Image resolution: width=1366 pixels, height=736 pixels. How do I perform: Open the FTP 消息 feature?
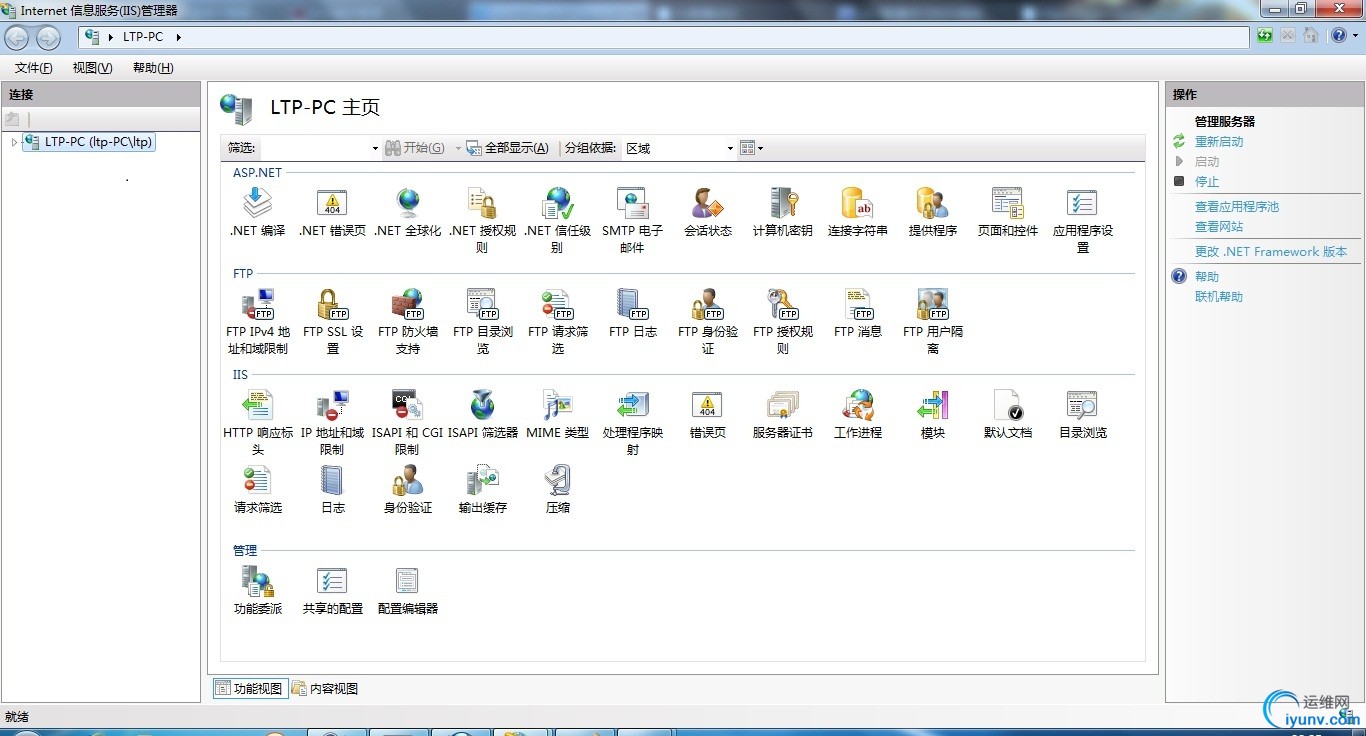point(857,314)
